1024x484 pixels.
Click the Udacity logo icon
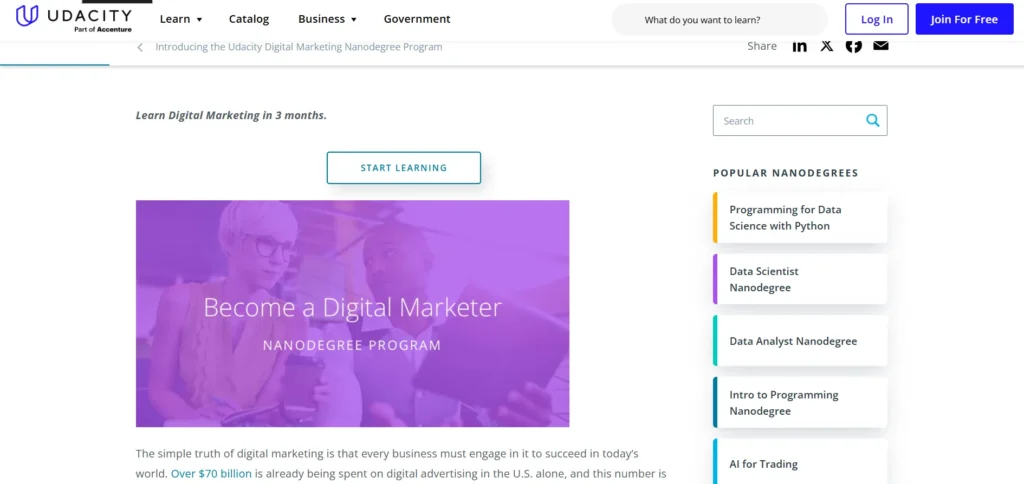pos(27,16)
